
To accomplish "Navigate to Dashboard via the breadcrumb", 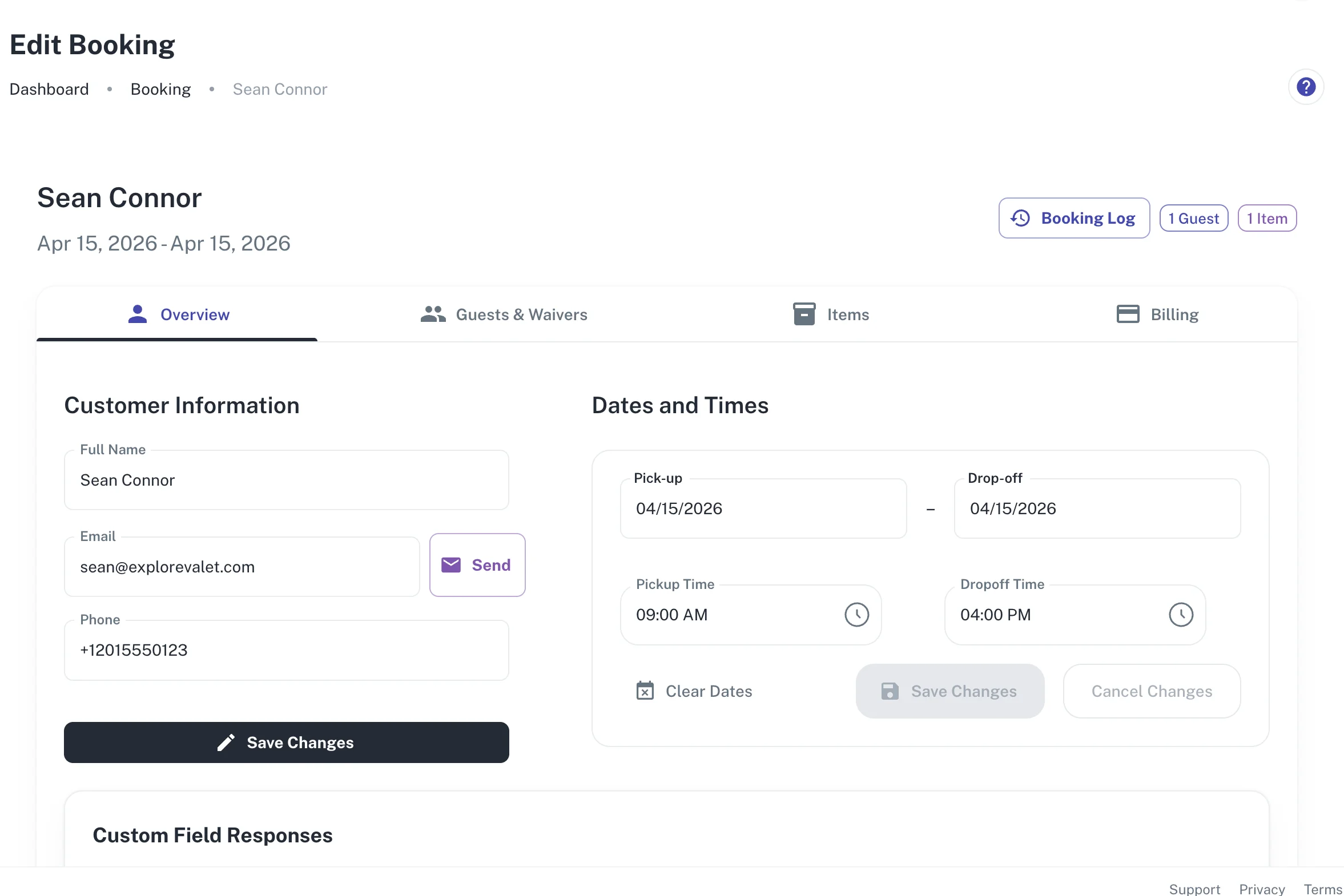I will click(x=49, y=88).
